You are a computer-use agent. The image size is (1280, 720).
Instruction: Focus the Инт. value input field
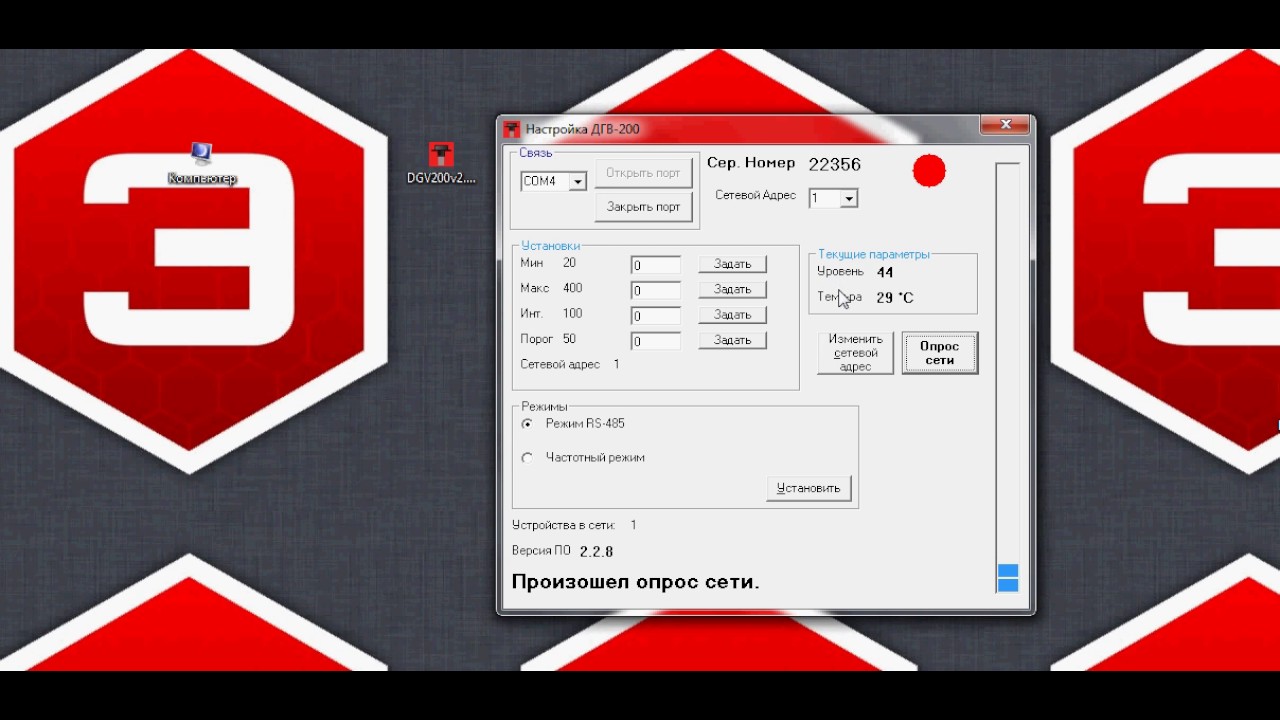(656, 315)
